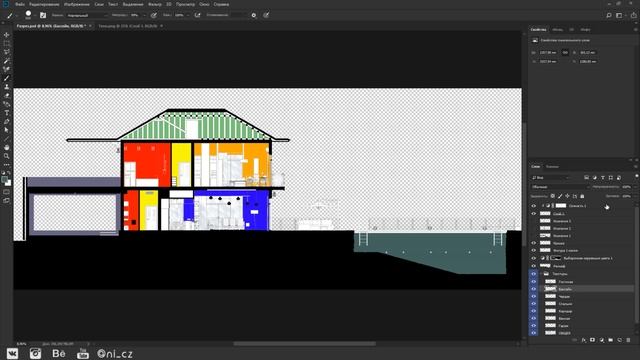
Task: Select the Clone Stamp tool
Action: pos(7,87)
